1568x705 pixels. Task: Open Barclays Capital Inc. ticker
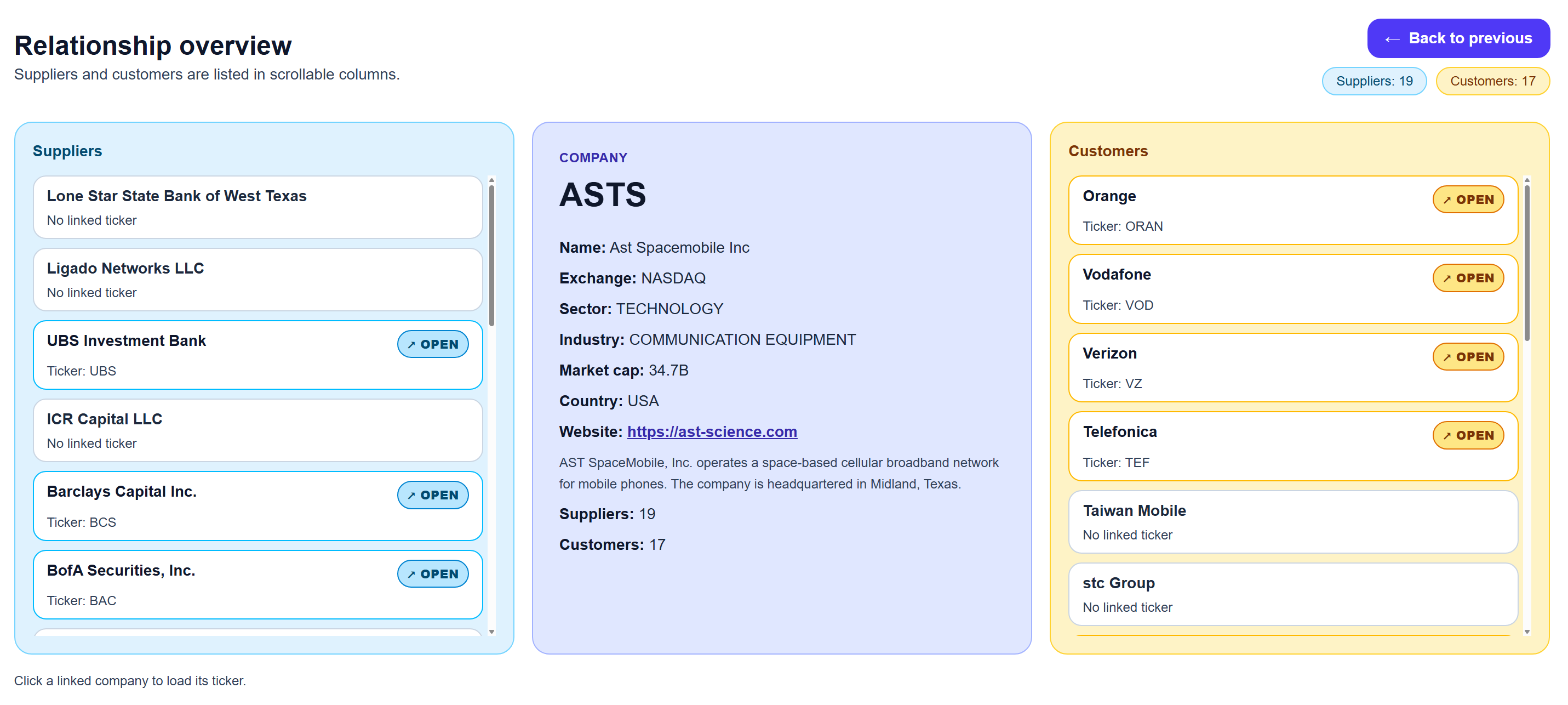click(x=432, y=495)
